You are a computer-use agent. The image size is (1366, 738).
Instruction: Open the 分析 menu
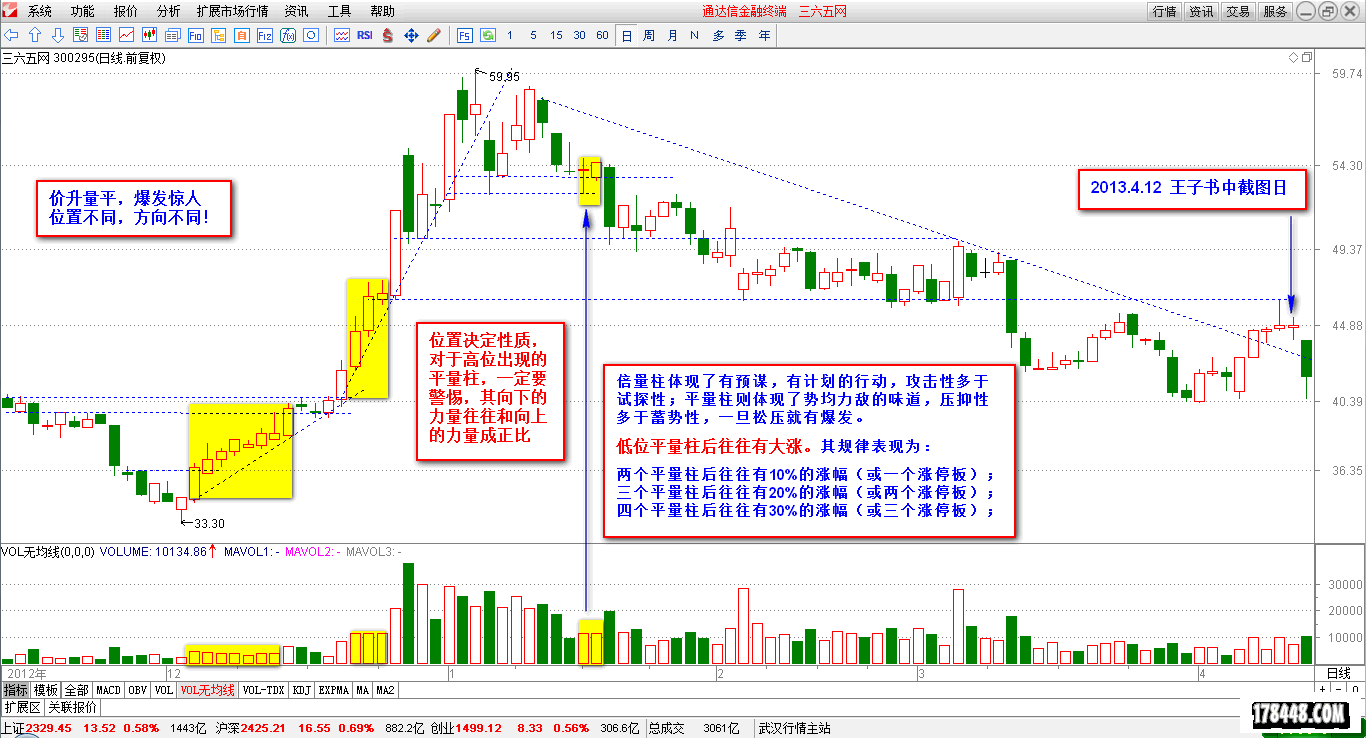(x=169, y=11)
